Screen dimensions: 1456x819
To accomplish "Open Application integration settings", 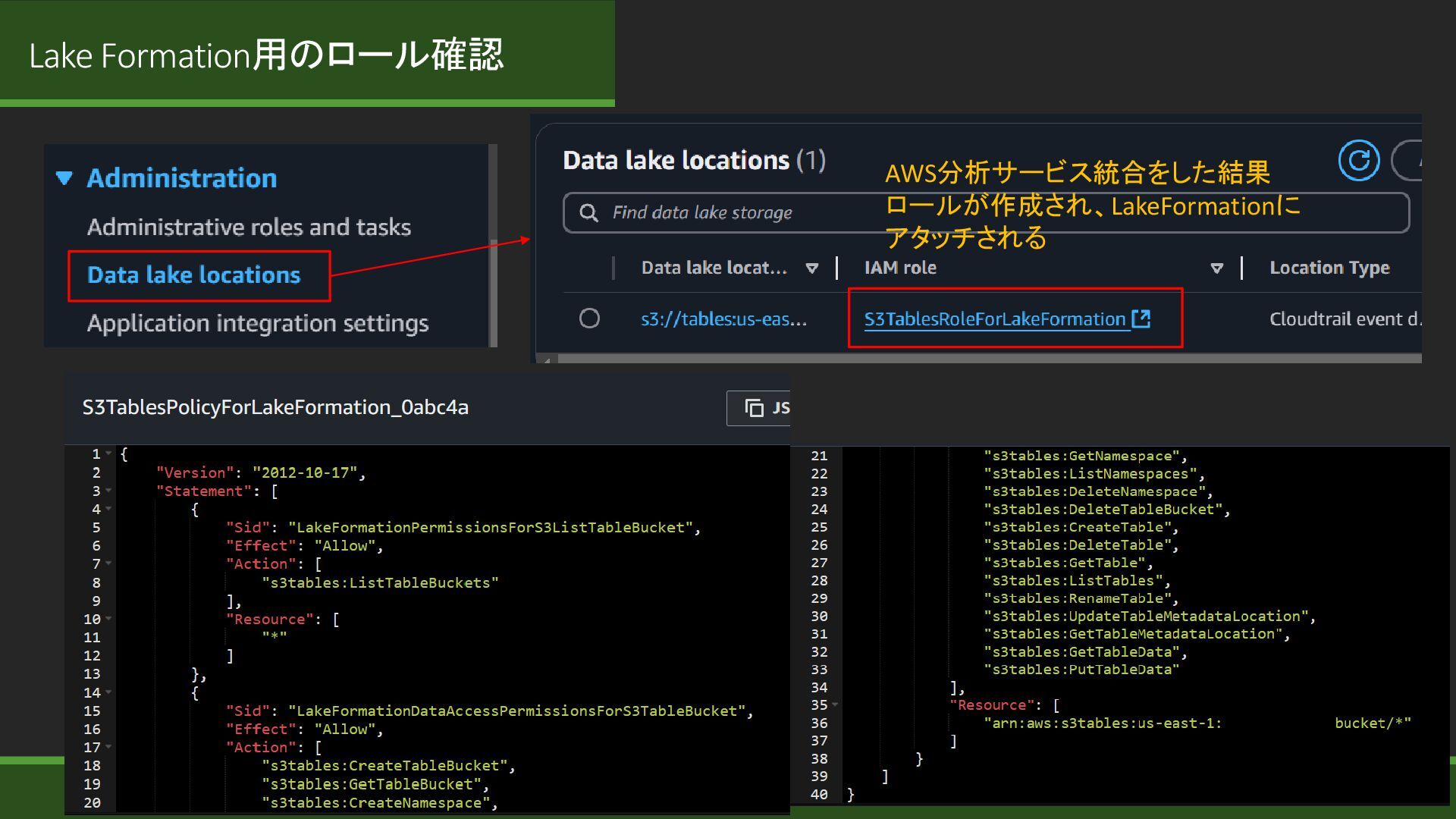I will pos(258,324).
